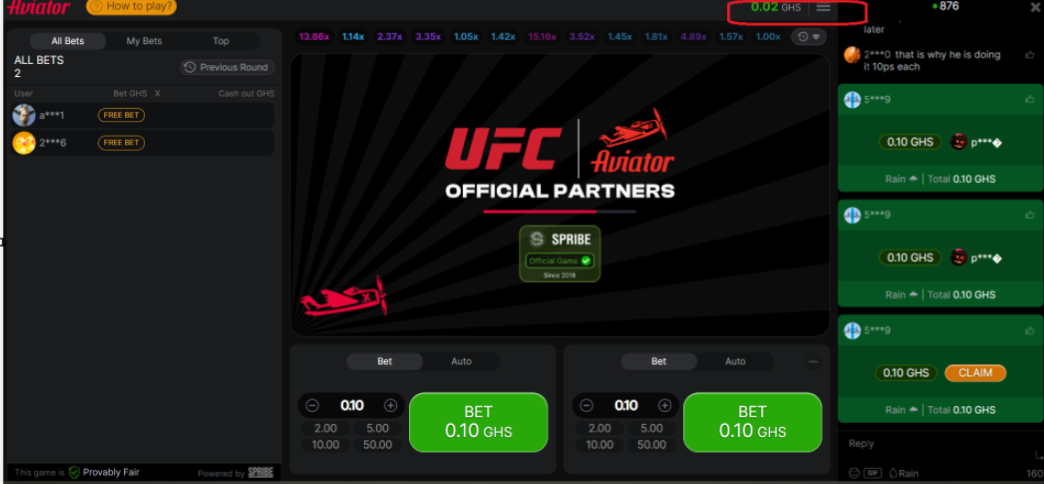Switch right bet panel to Auto mode
The width and height of the screenshot is (1044, 484).
(735, 361)
